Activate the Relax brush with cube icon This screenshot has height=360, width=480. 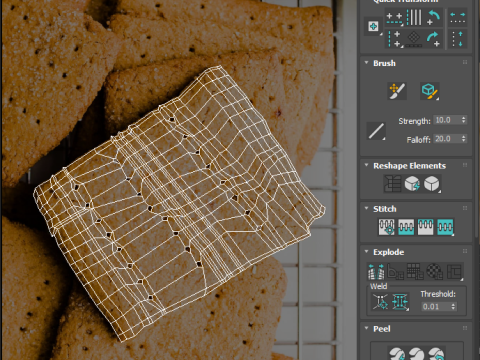click(429, 91)
